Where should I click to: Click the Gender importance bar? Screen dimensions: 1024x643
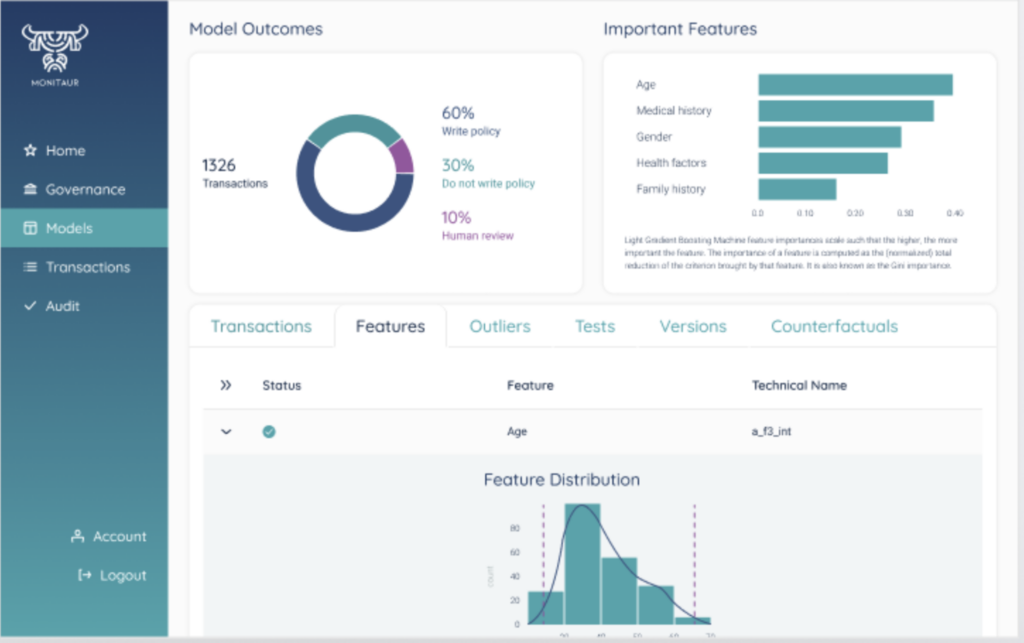(829, 137)
